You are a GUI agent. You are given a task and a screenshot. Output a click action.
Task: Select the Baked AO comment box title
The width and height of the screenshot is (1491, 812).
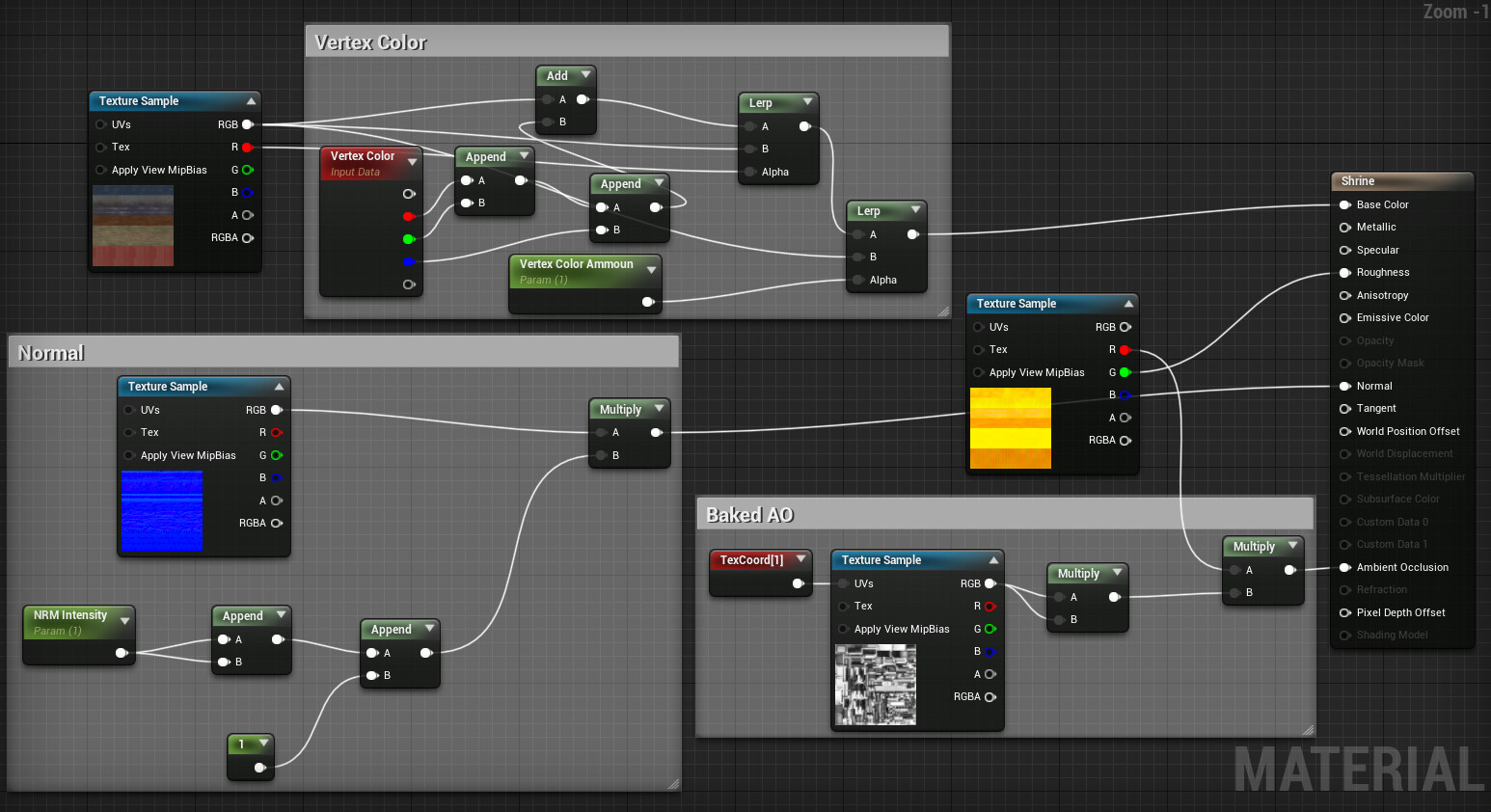pyautogui.click(x=749, y=515)
